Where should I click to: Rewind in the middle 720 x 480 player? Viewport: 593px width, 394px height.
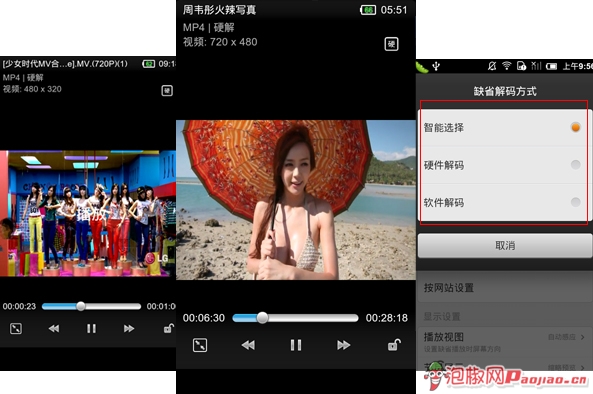[248, 345]
